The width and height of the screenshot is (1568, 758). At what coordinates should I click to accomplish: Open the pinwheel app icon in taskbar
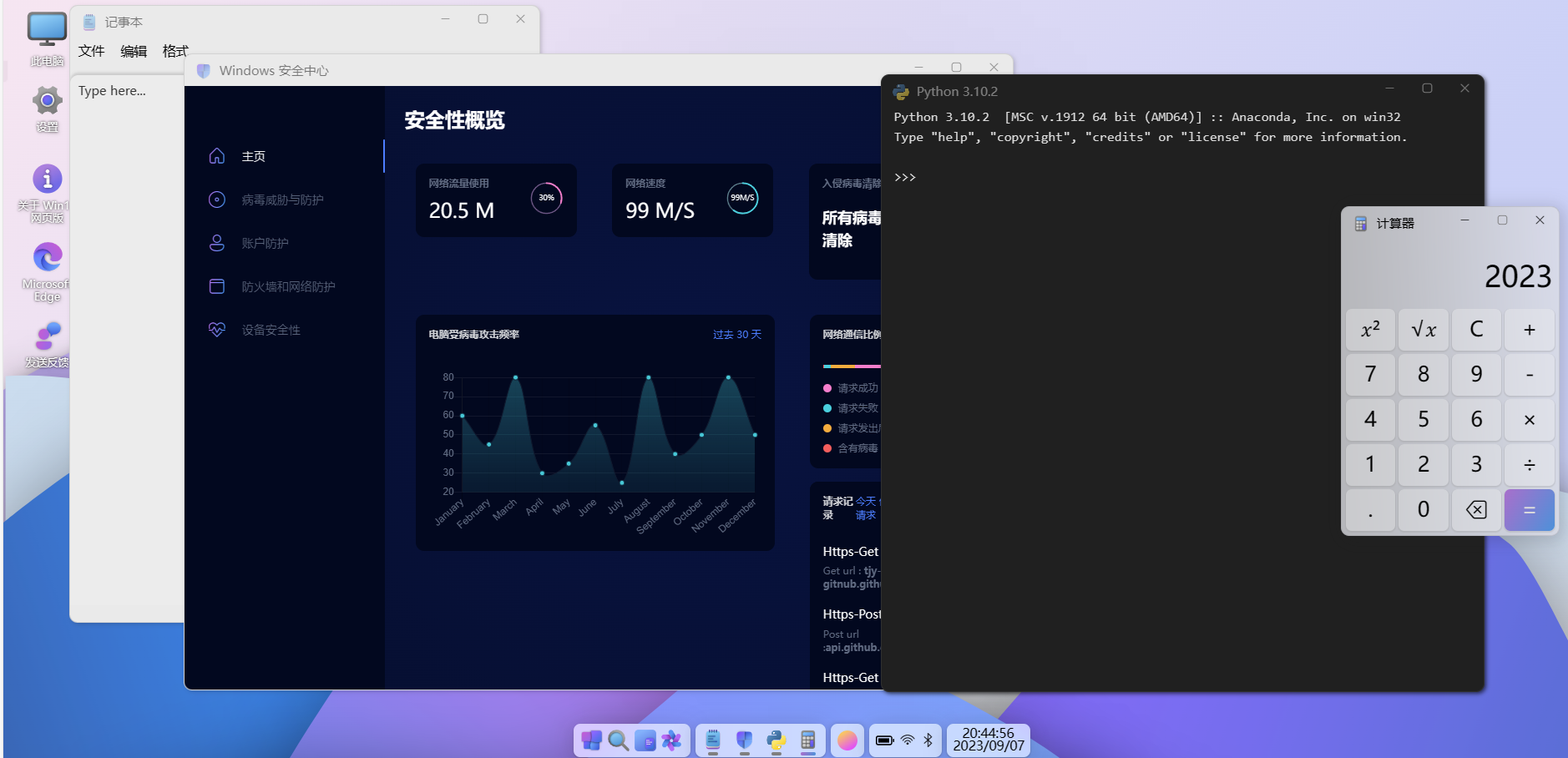pos(672,740)
